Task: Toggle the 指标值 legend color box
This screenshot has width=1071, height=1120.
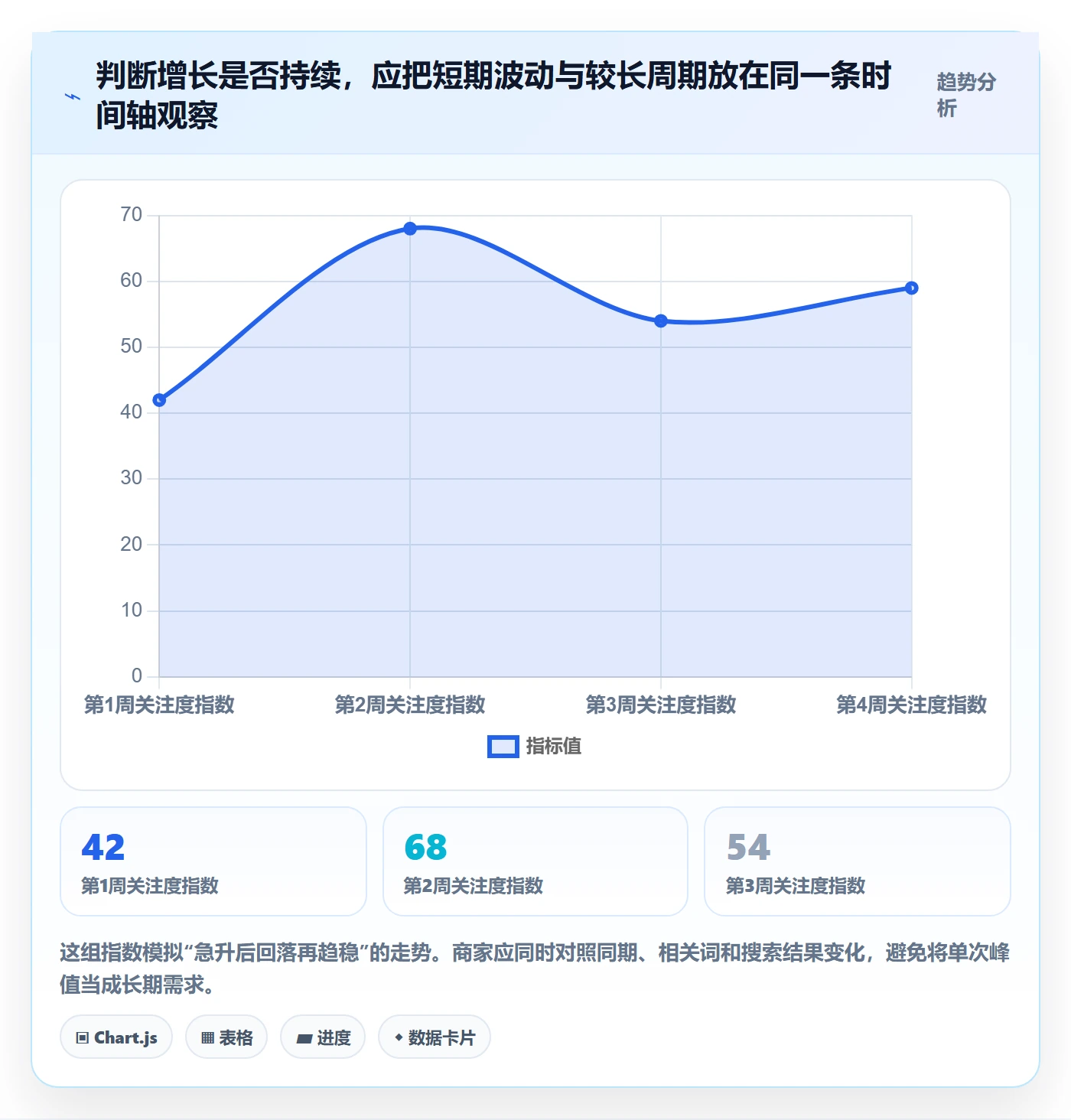Action: tap(503, 747)
